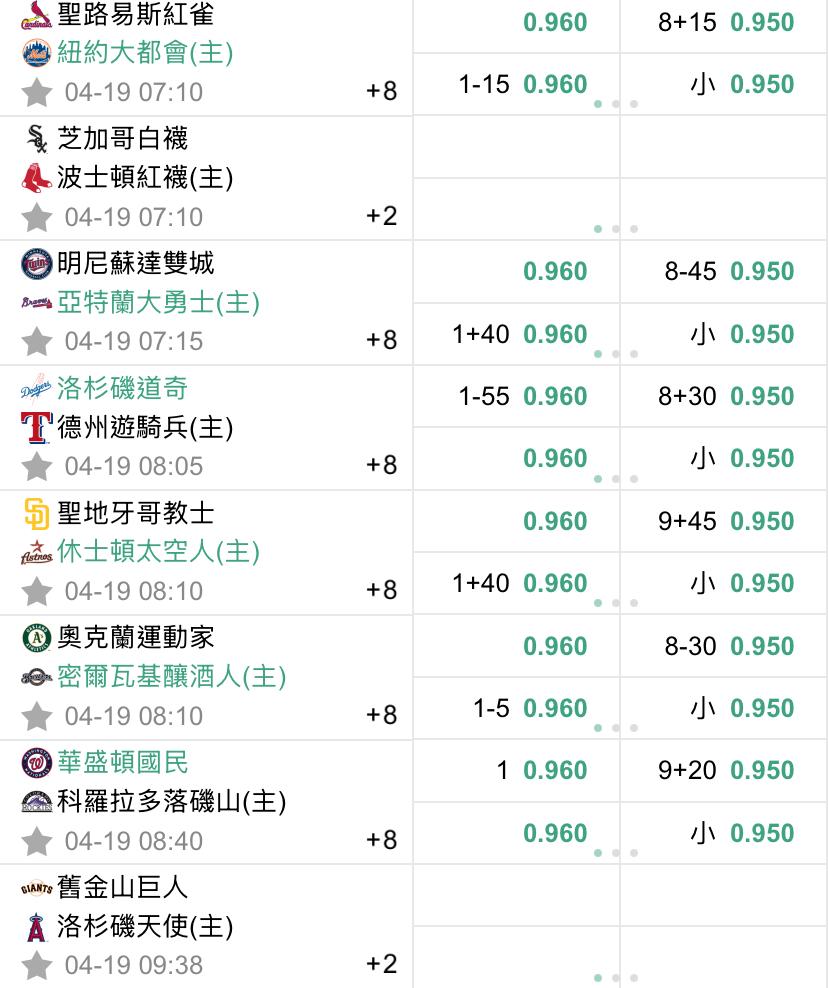Click the Chicago White Sox logo
Screen dimensions: 828x988
(37, 139)
